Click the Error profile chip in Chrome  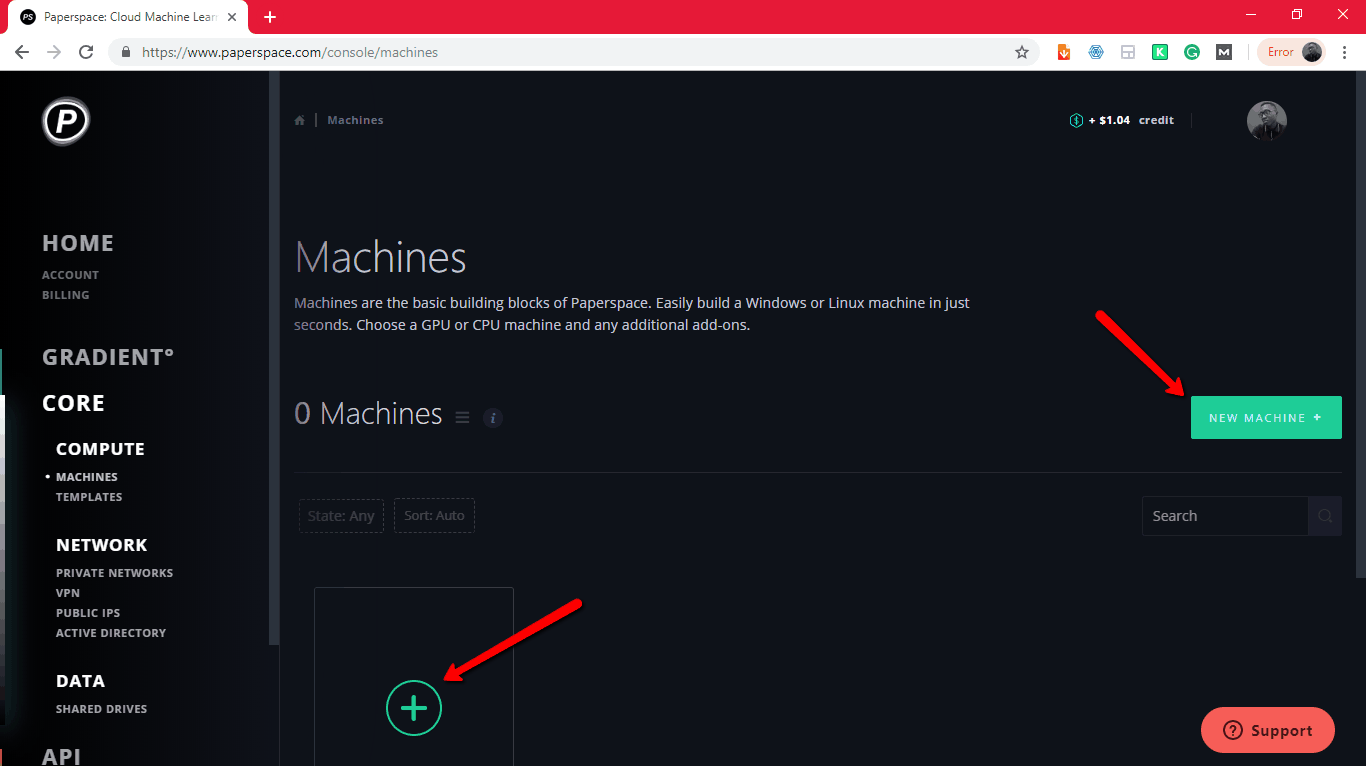[1292, 52]
